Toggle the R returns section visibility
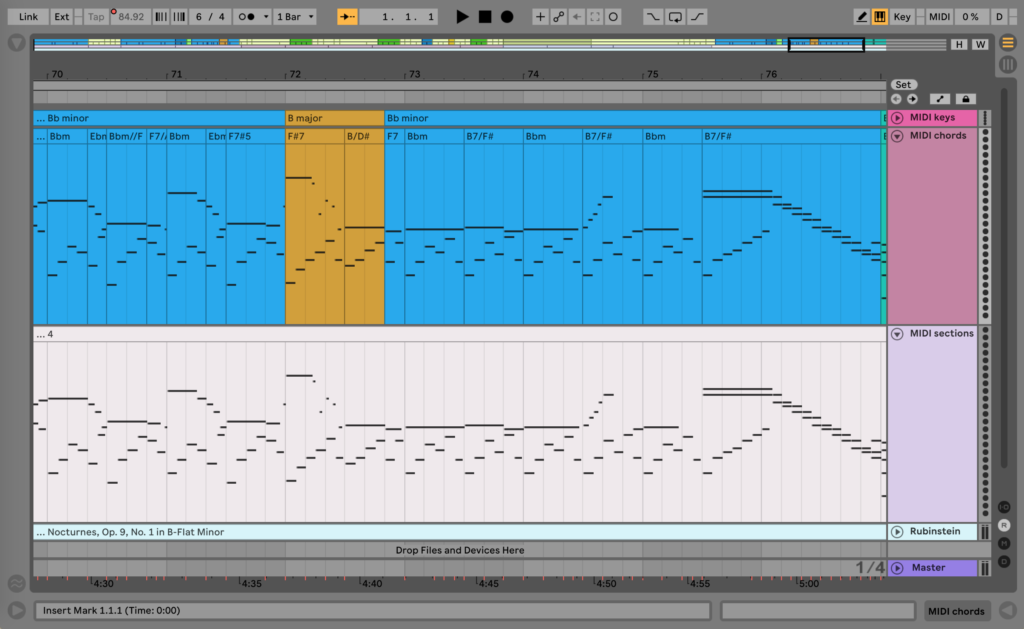This screenshot has height=629, width=1024. point(1004,525)
